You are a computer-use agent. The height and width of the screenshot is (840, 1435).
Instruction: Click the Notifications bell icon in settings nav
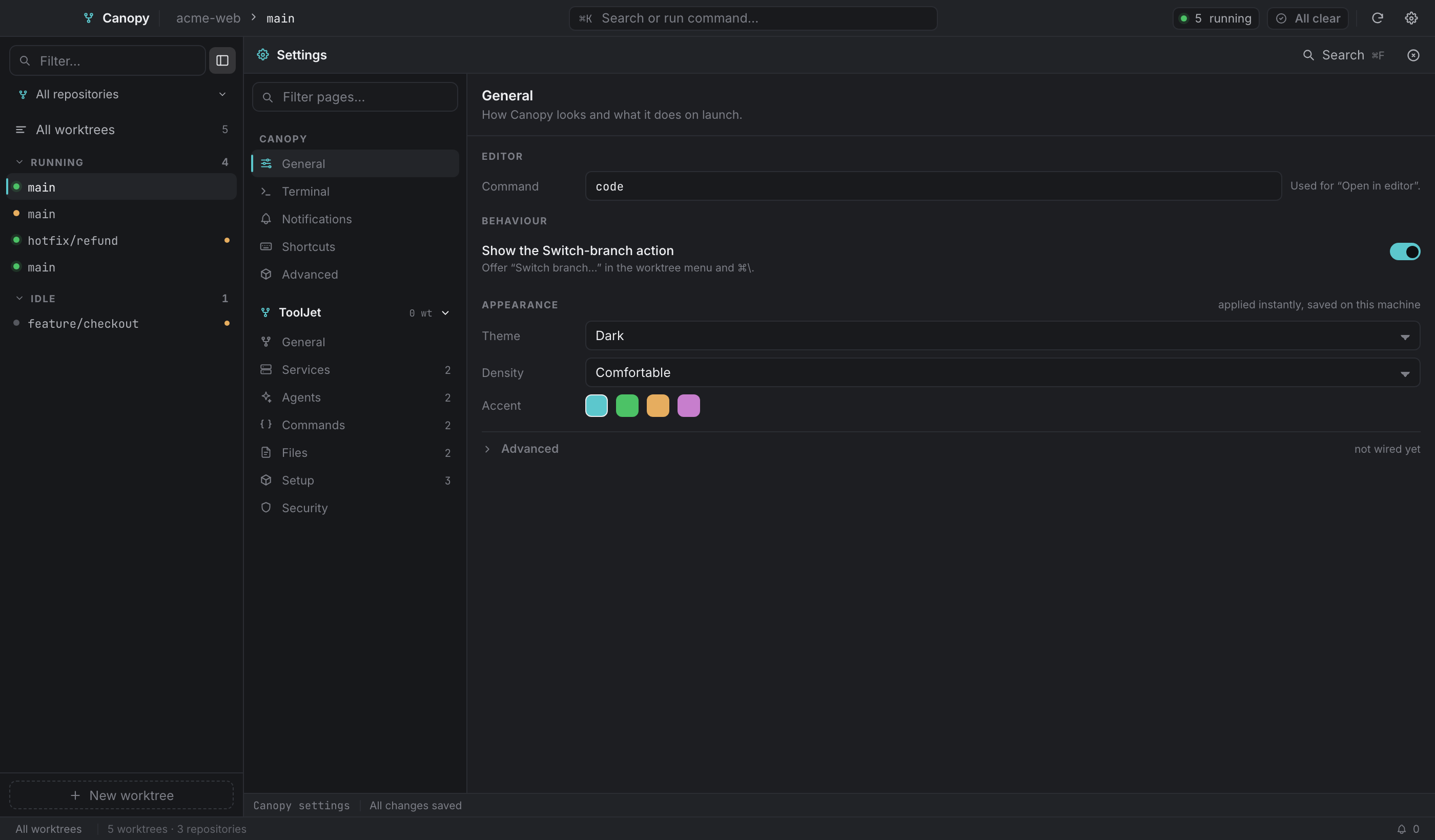(x=266, y=219)
